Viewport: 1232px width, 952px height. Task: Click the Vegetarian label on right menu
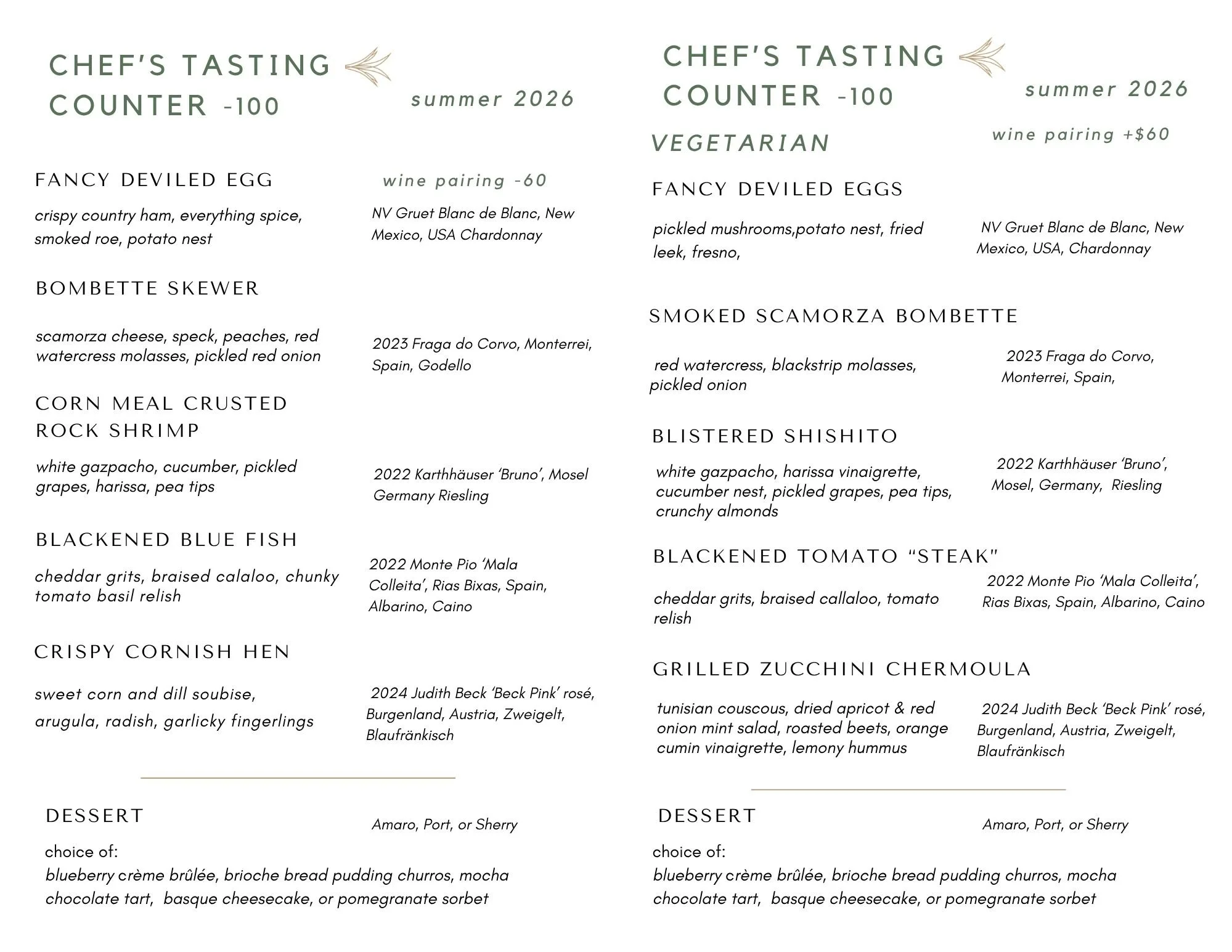[x=741, y=143]
